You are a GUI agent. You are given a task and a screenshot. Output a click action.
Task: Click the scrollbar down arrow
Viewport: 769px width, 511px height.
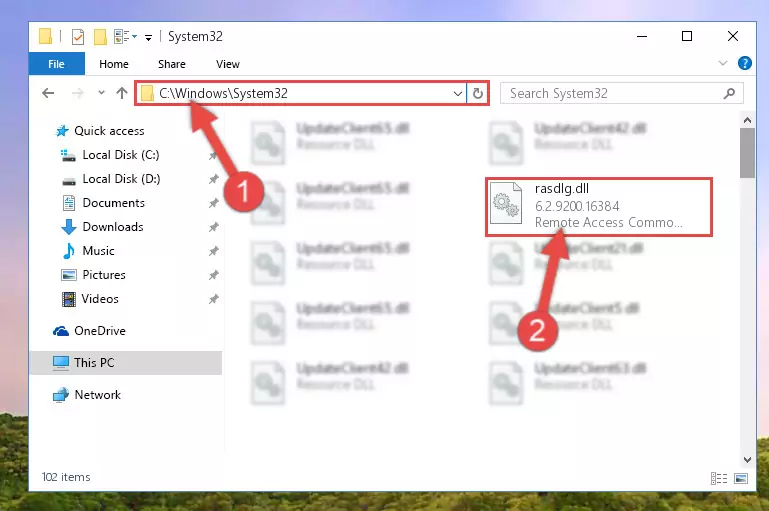747,460
